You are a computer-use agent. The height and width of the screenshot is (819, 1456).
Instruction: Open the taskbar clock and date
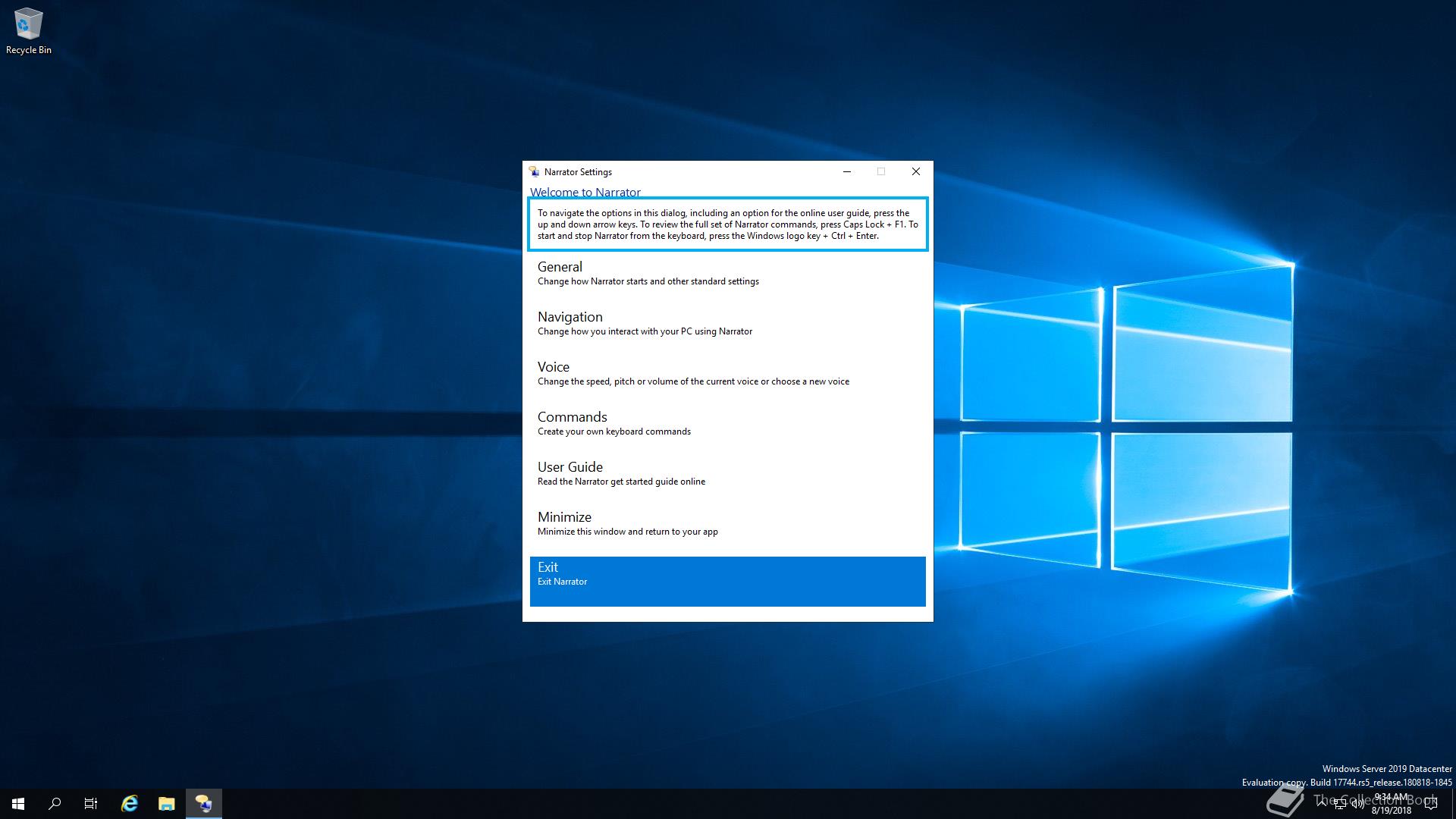tap(1392, 804)
